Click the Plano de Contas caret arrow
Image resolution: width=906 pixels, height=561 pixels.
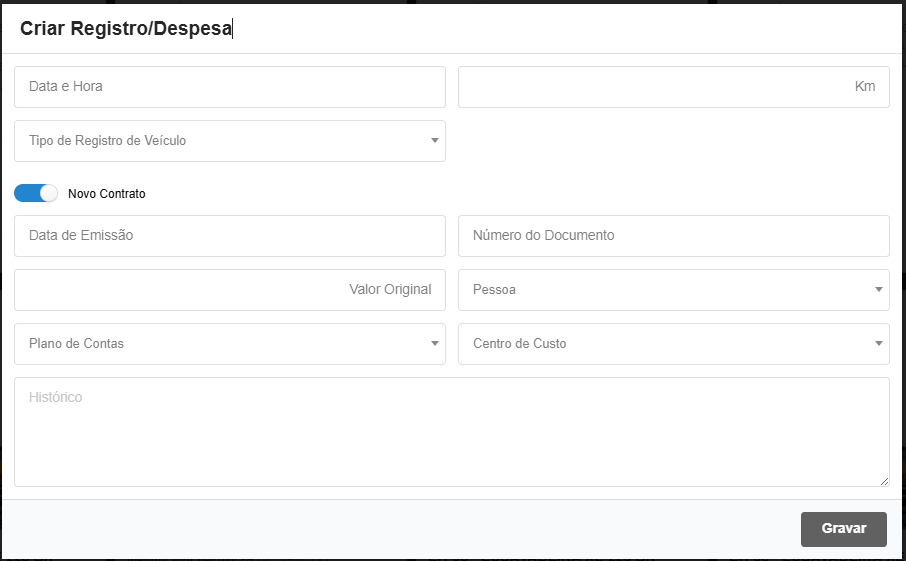tap(435, 344)
